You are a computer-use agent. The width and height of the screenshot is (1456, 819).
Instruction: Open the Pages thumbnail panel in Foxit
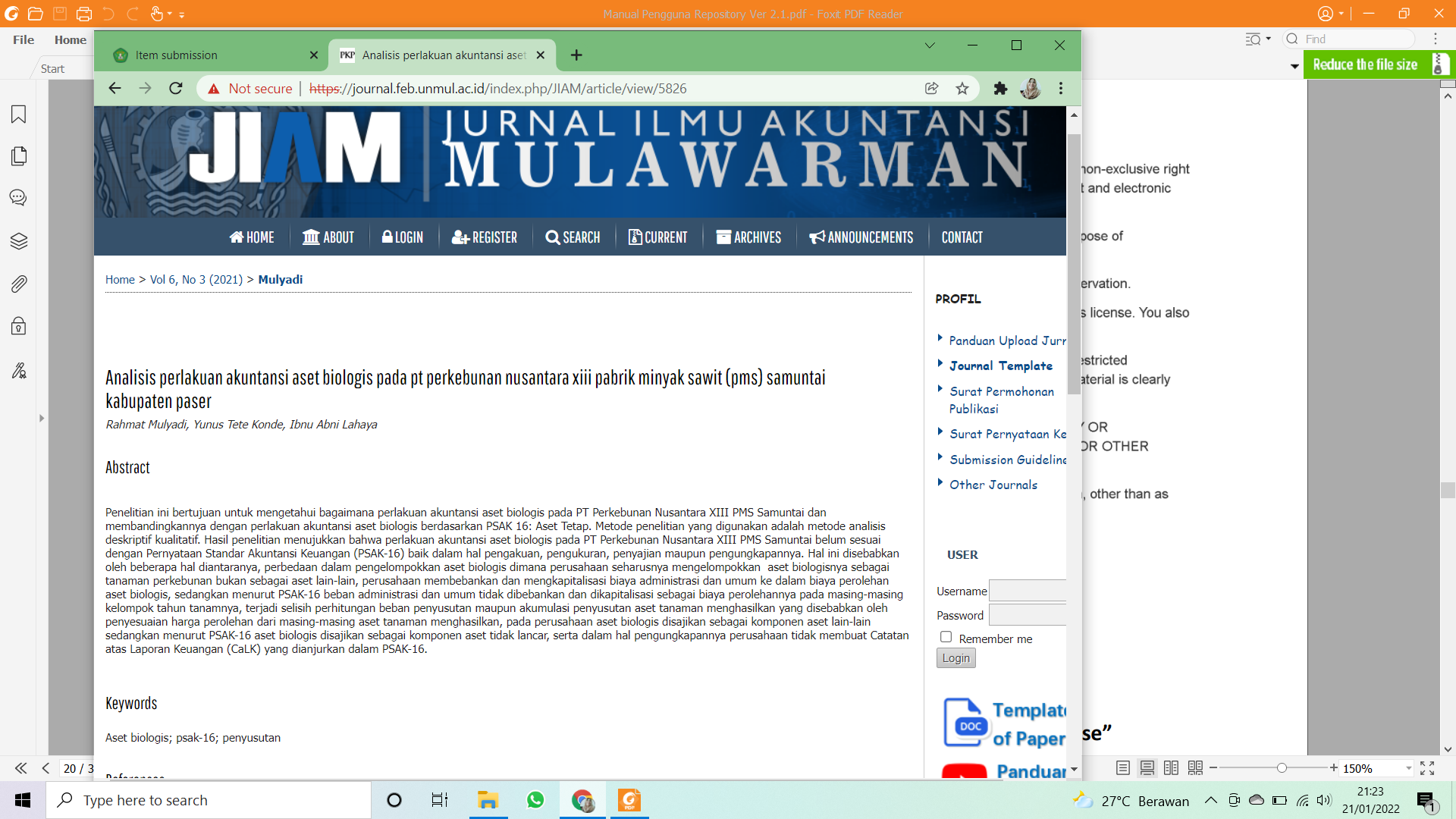tap(18, 156)
